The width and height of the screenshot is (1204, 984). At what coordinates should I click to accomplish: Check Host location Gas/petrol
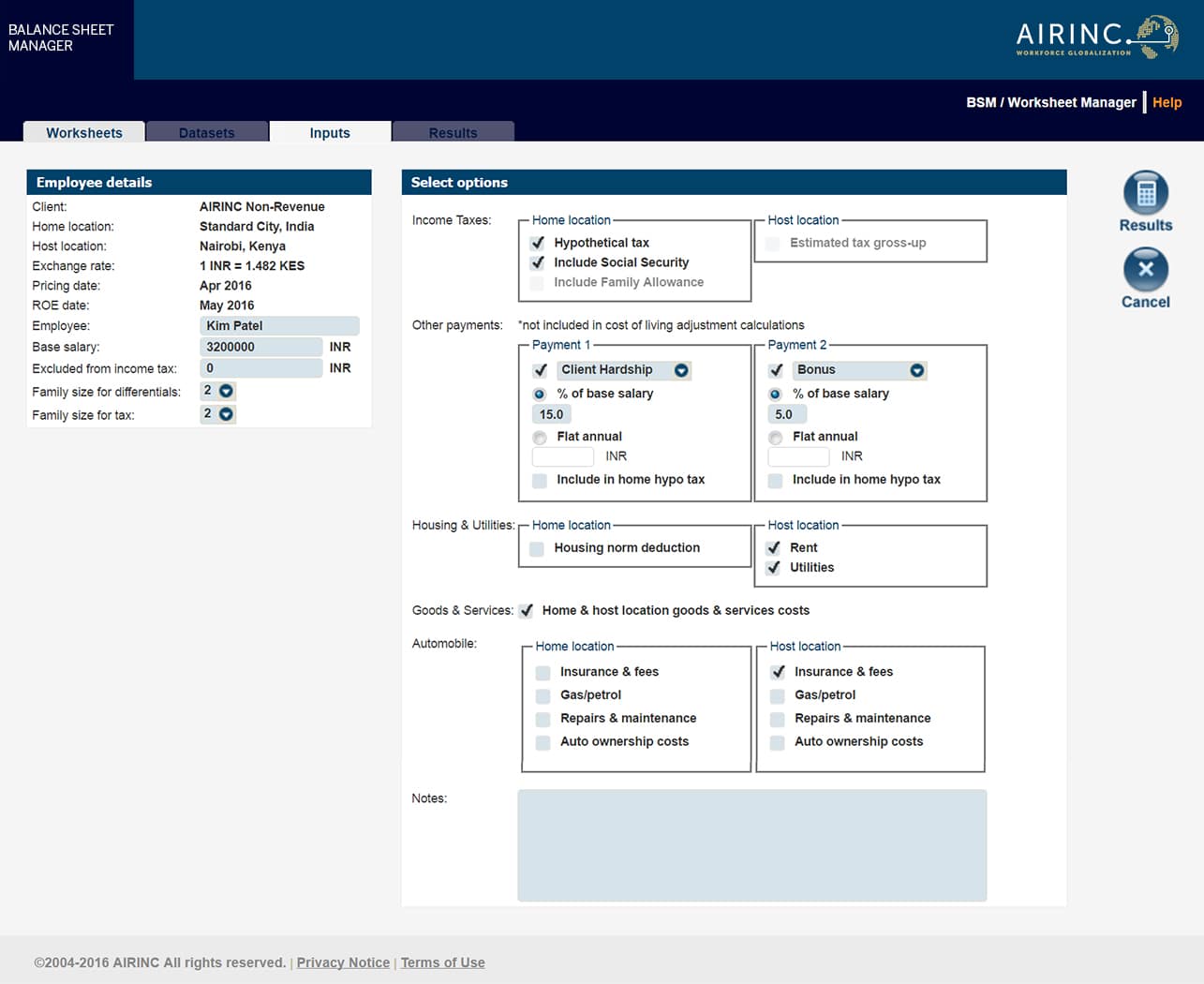pyautogui.click(x=778, y=696)
